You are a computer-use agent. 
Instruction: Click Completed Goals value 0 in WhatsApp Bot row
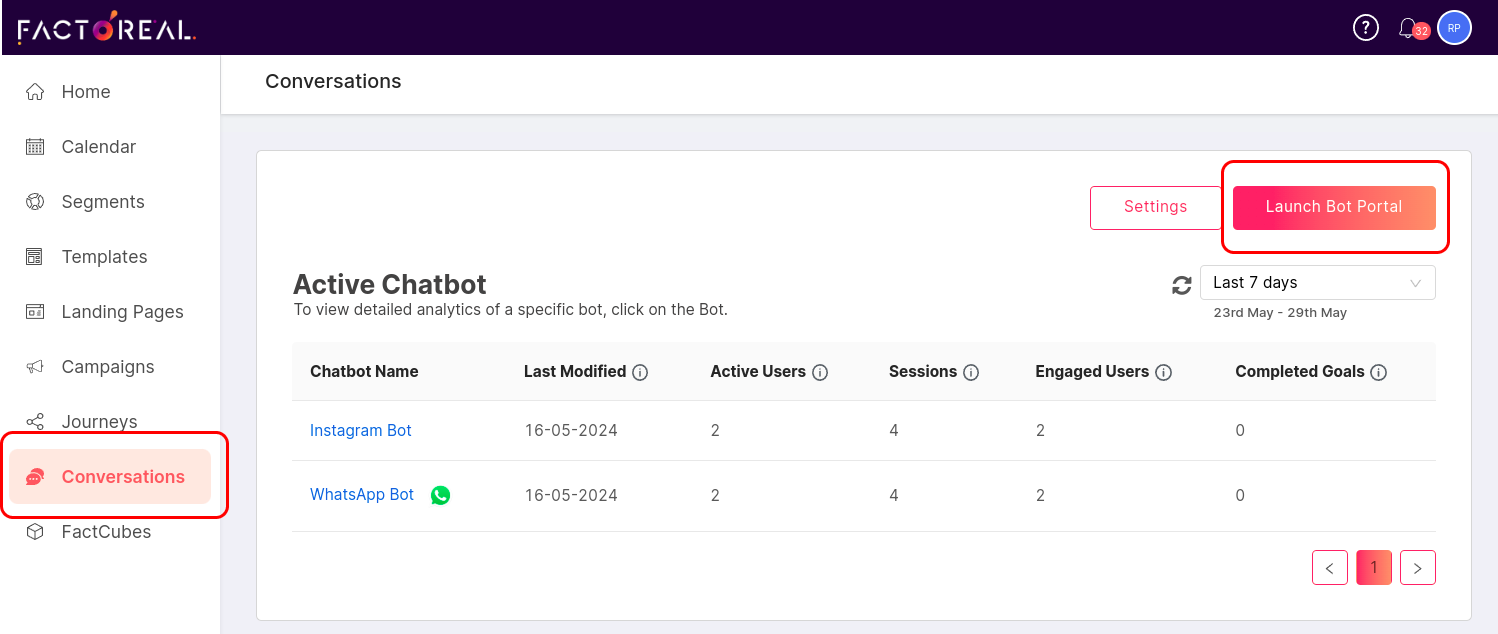[x=1240, y=495]
